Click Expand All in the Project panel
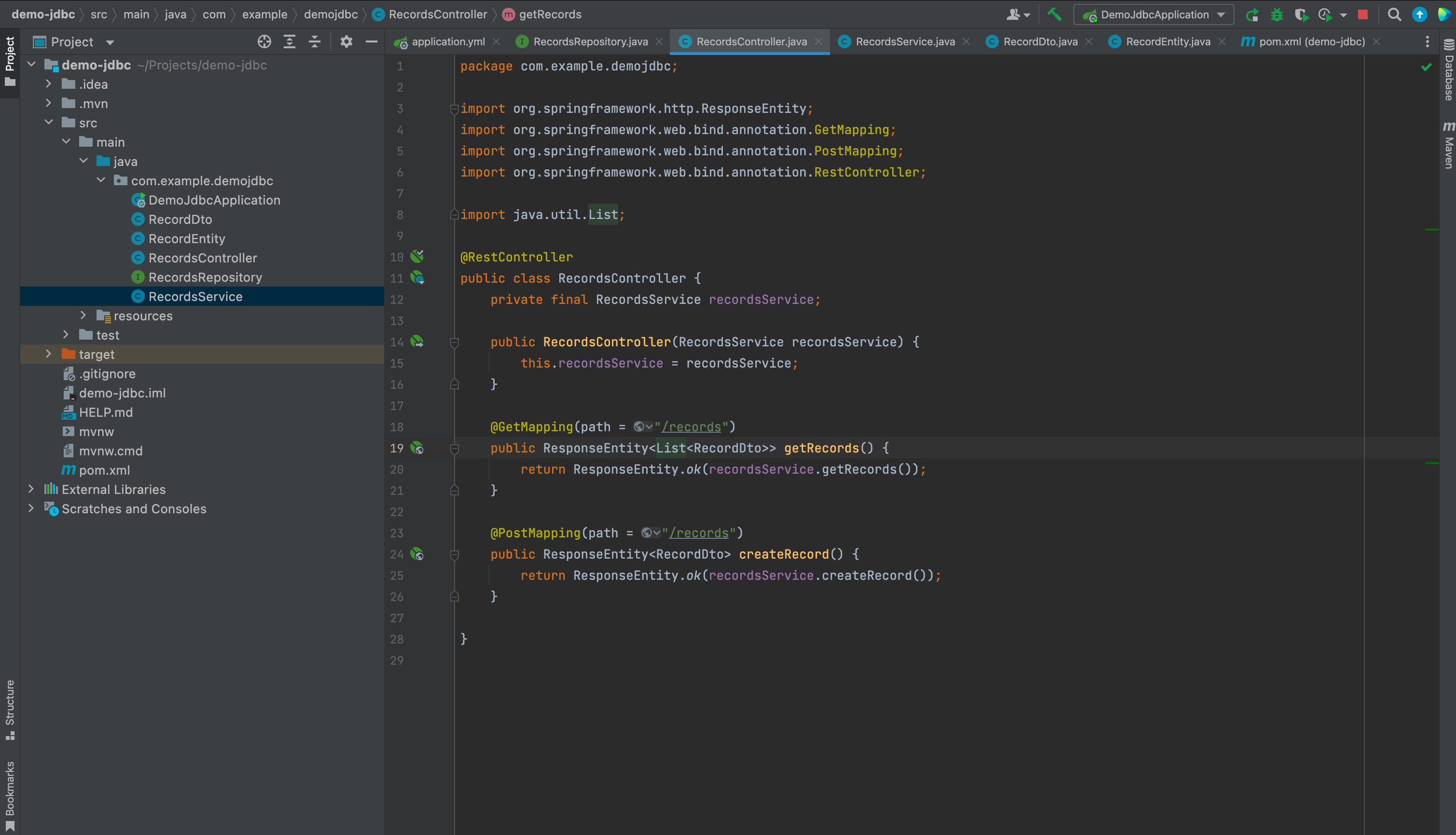Viewport: 1456px width, 835px height. pos(289,41)
